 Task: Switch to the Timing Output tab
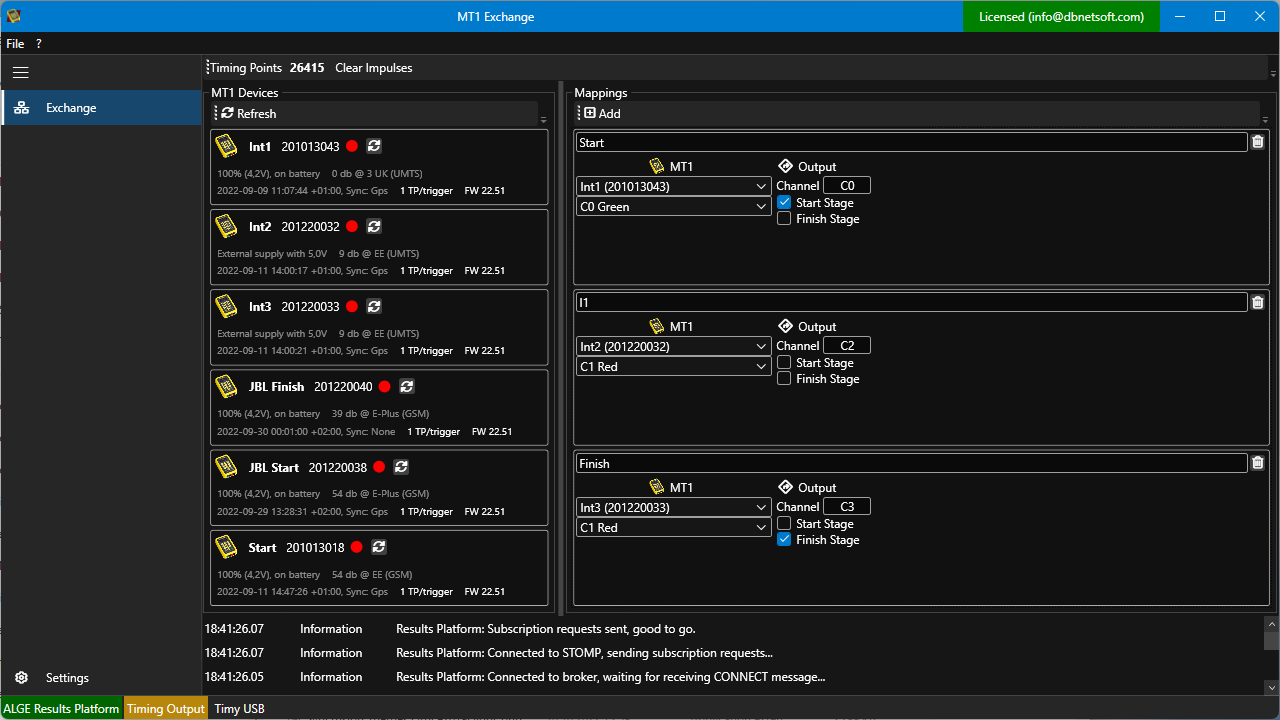pos(166,708)
